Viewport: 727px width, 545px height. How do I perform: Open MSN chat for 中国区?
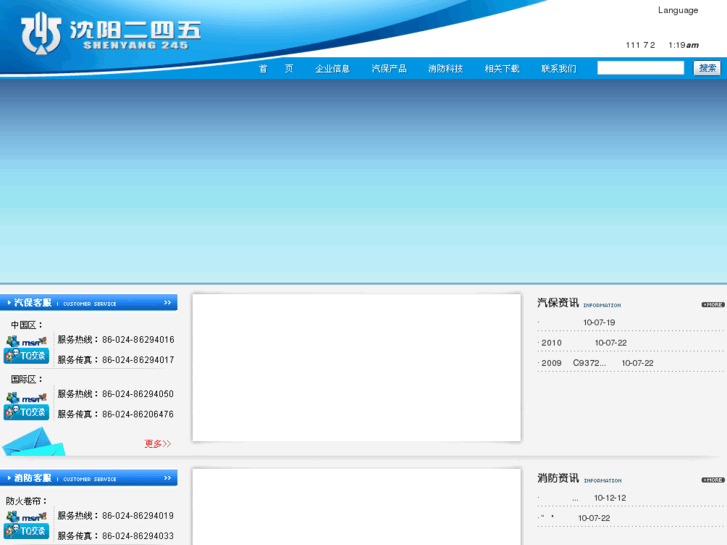26,341
